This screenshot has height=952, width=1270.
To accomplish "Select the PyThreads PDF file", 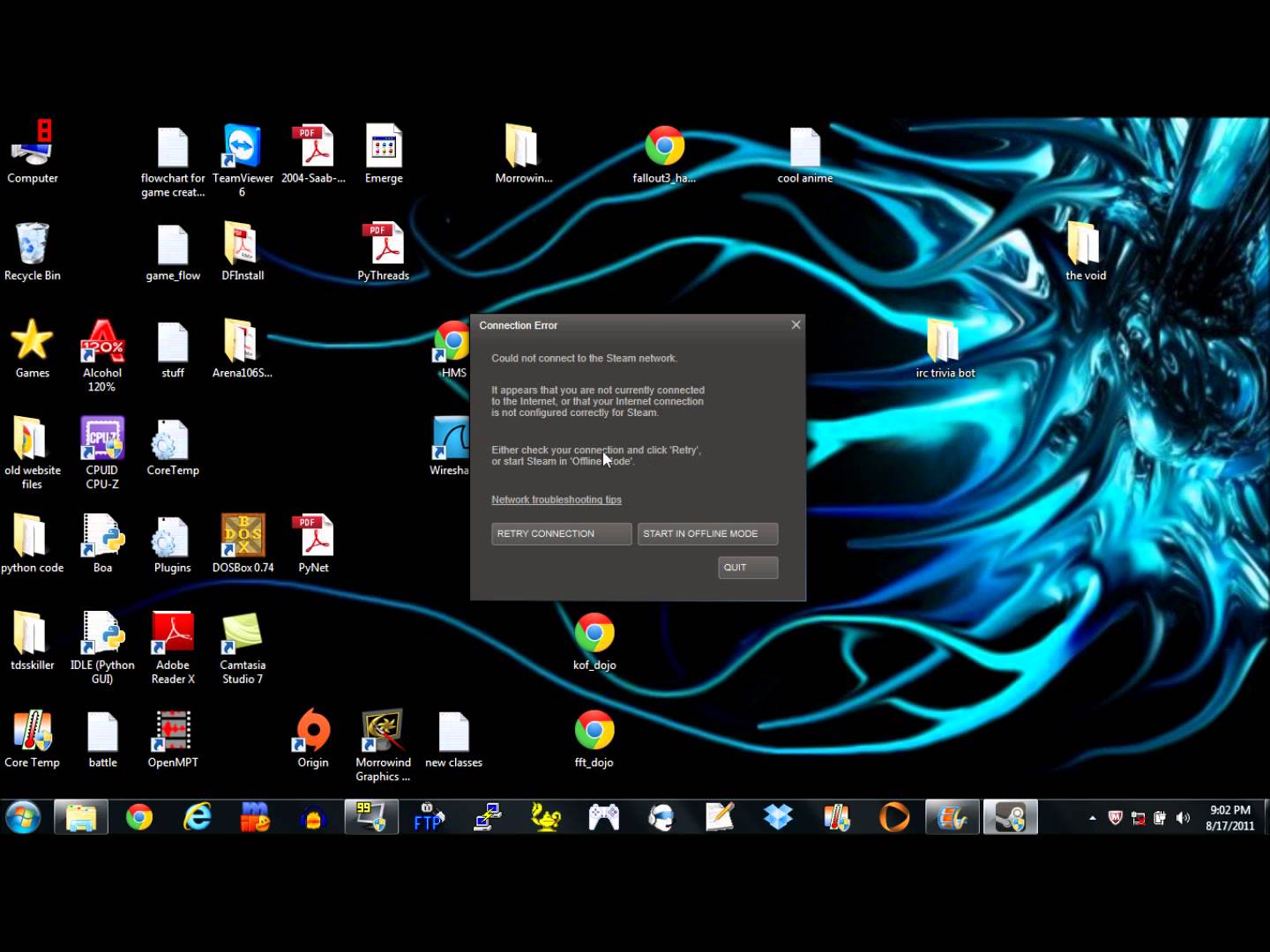I will [383, 251].
